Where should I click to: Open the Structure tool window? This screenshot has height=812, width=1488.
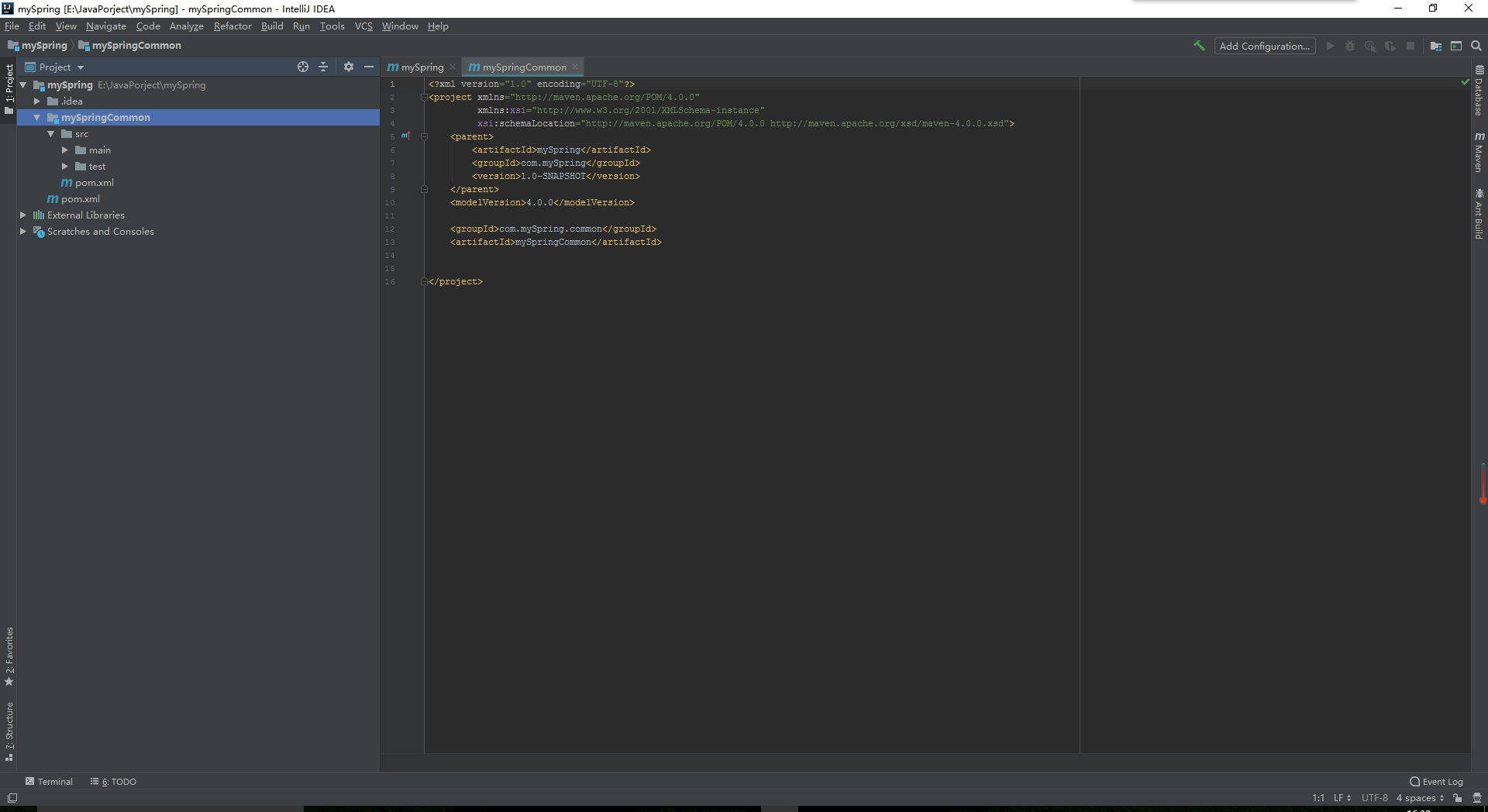pos(9,731)
